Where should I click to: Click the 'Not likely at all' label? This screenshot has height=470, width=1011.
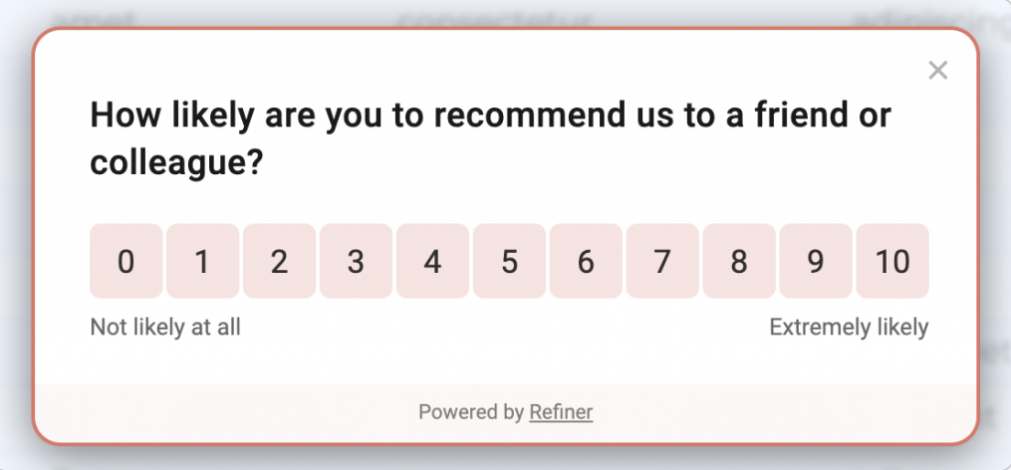click(165, 328)
